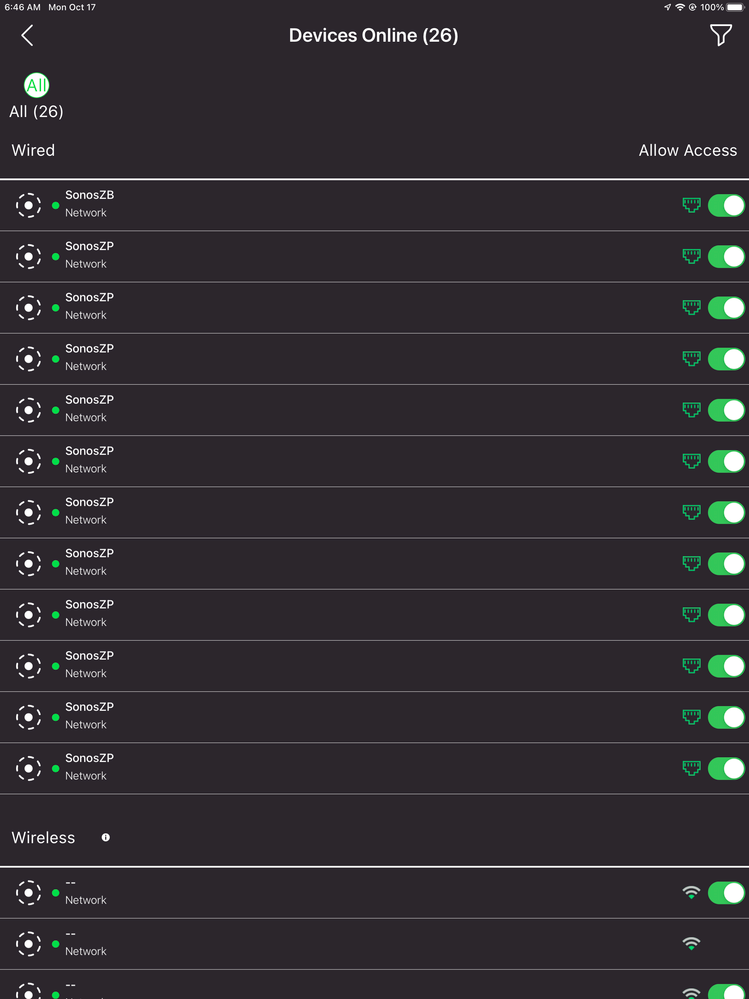Screen dimensions: 749x999
Task: Tap the Wireless section header
Action: 43,838
